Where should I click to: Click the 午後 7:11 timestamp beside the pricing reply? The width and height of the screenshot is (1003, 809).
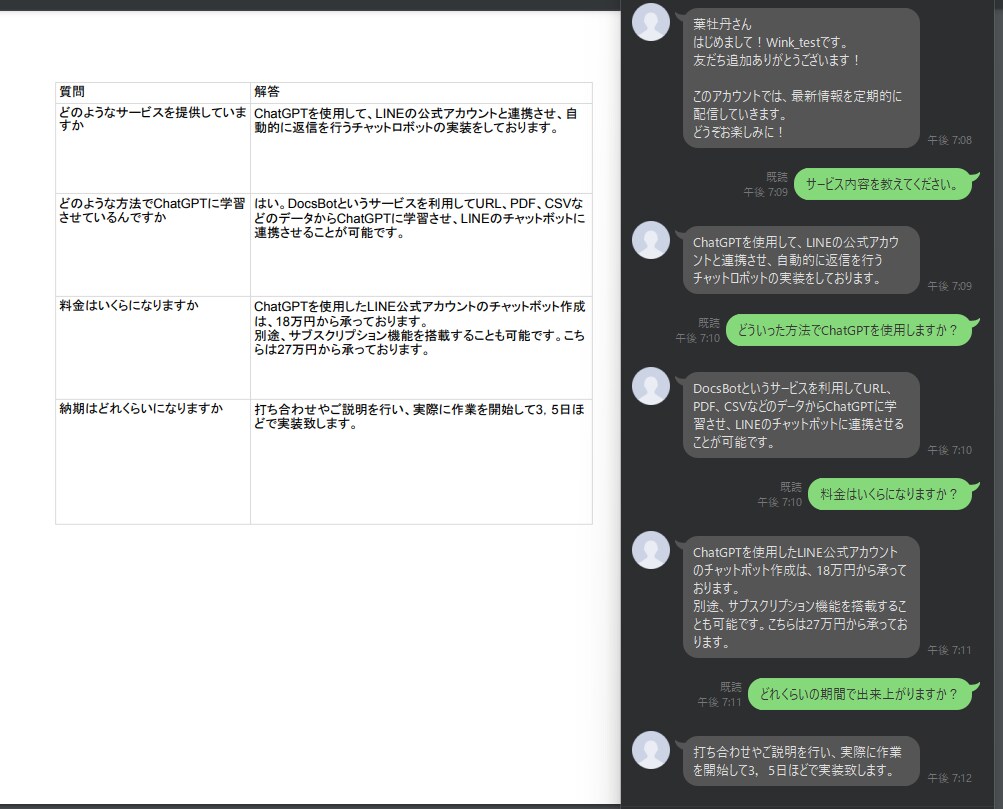(x=949, y=650)
